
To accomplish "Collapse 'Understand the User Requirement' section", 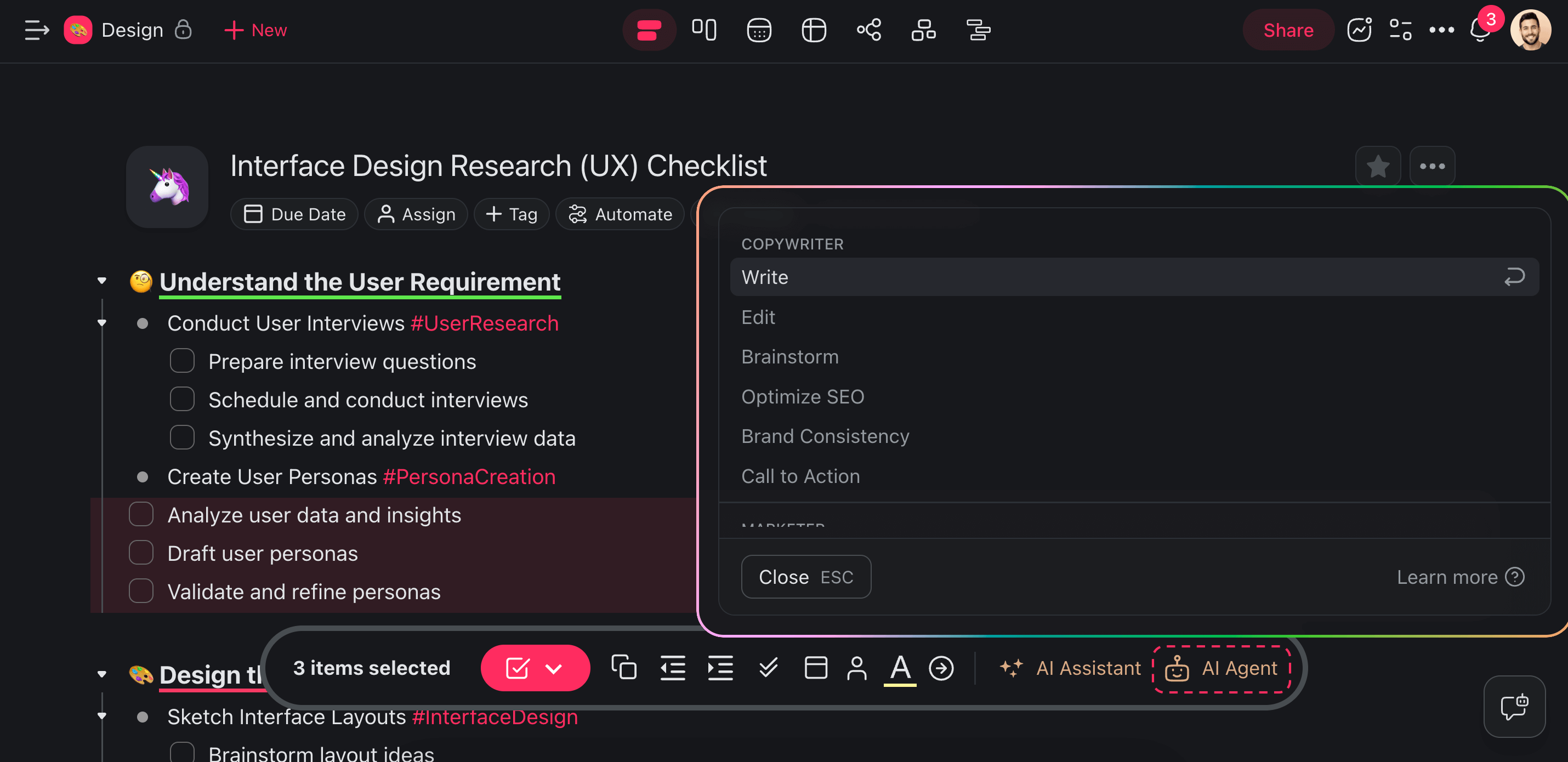I will pos(101,281).
